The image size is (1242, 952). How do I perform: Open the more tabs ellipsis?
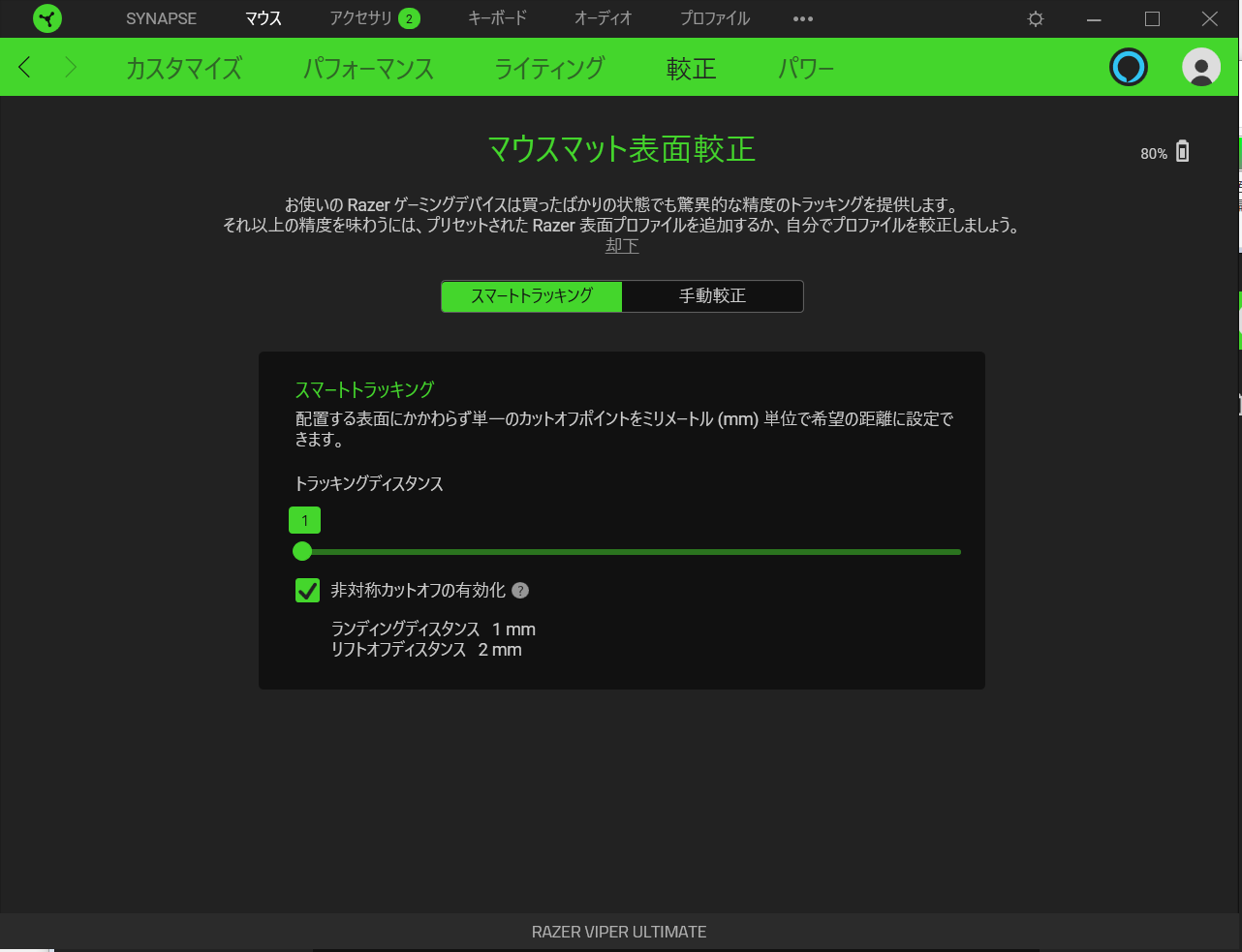(803, 18)
